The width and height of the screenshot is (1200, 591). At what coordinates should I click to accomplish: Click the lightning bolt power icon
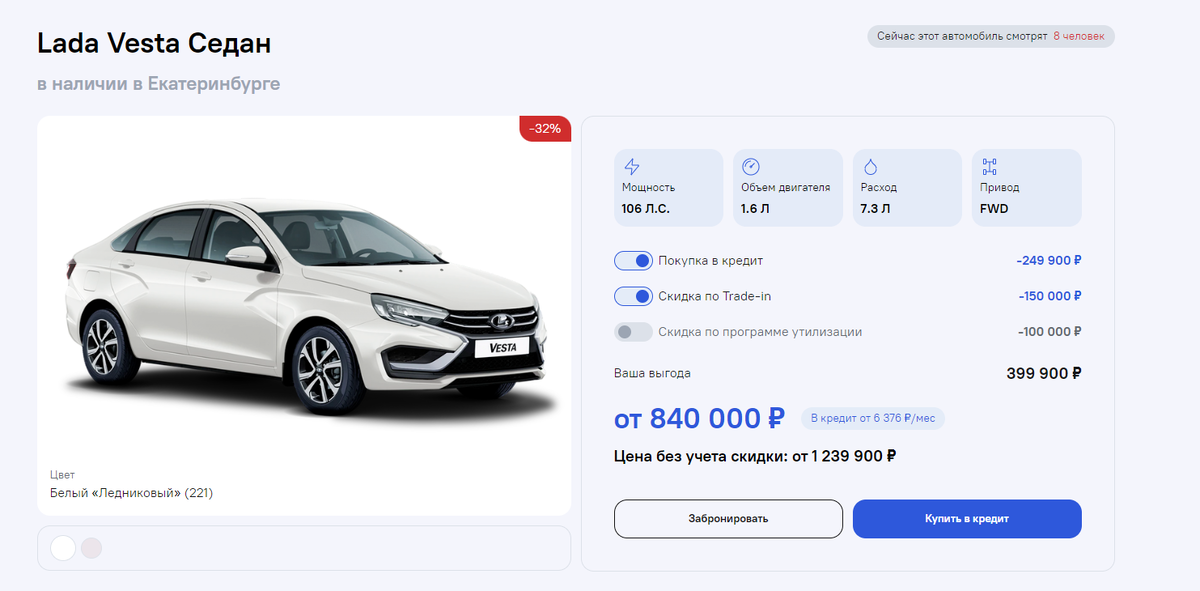click(x=631, y=167)
